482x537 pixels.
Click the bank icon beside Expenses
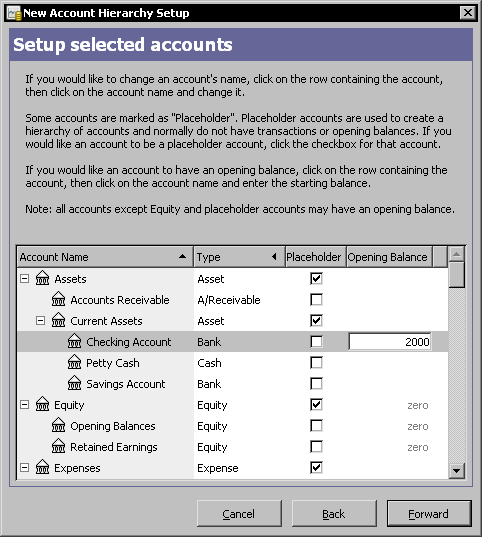[x=42, y=467]
